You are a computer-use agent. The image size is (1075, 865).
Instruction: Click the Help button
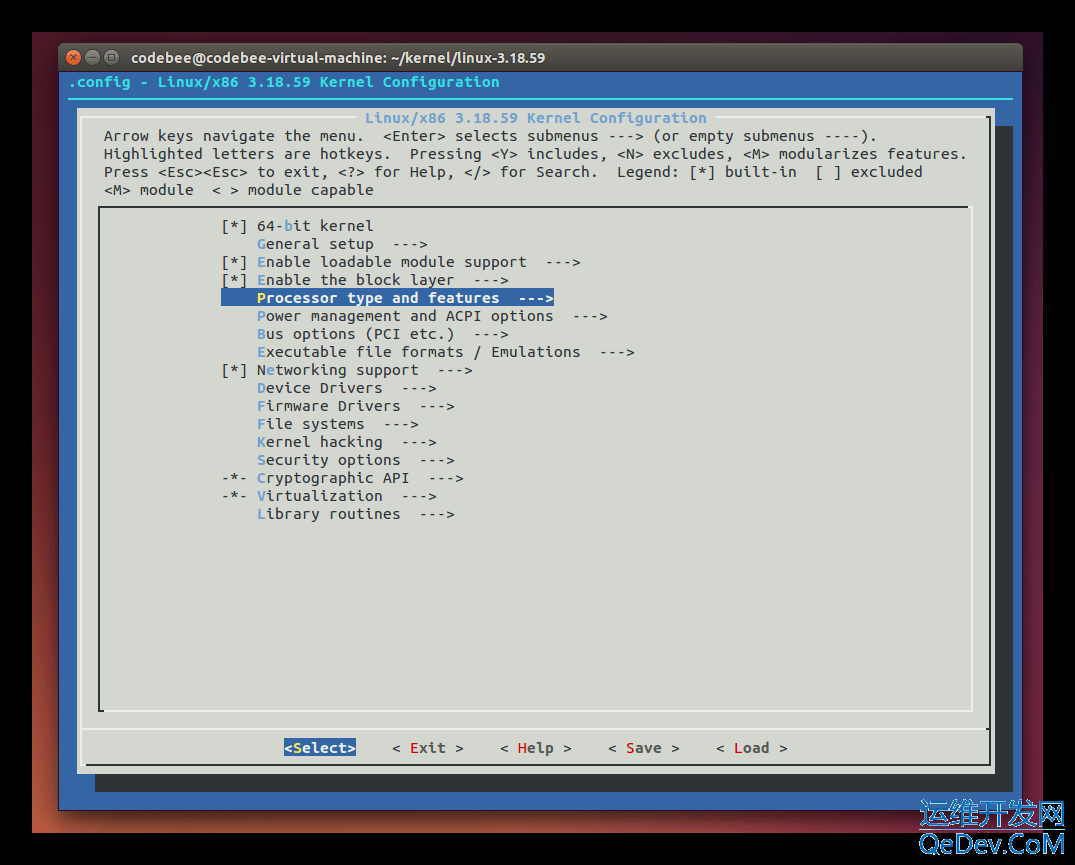[535, 748]
